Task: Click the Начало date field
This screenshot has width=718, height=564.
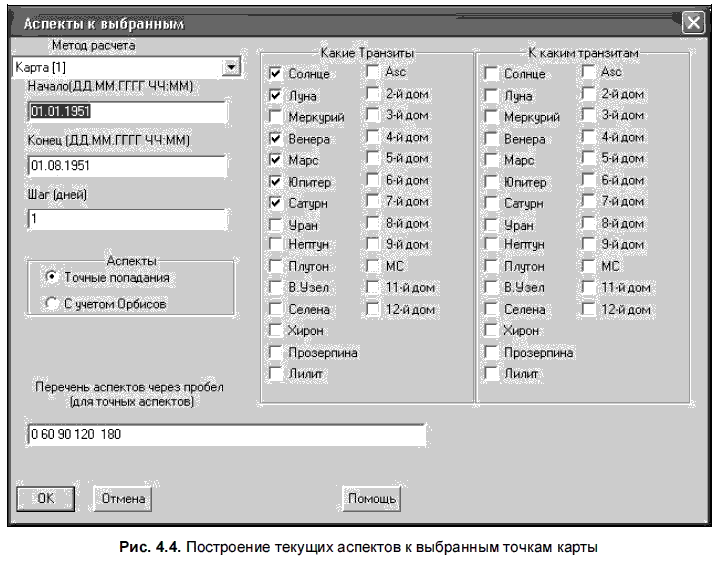Action: (x=127, y=112)
